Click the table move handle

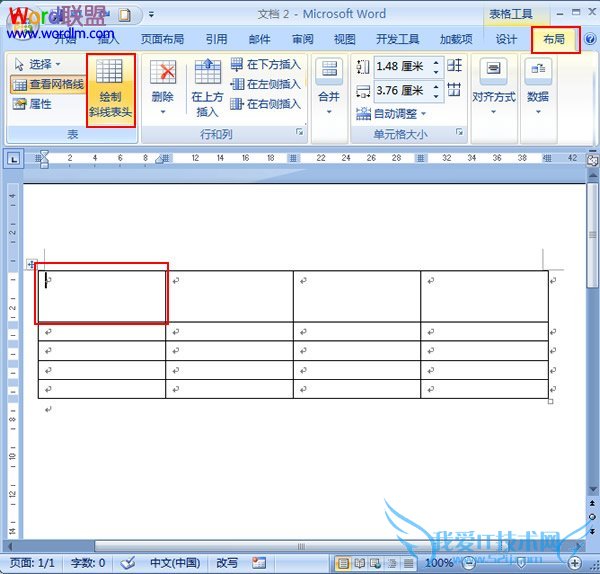(x=31, y=264)
